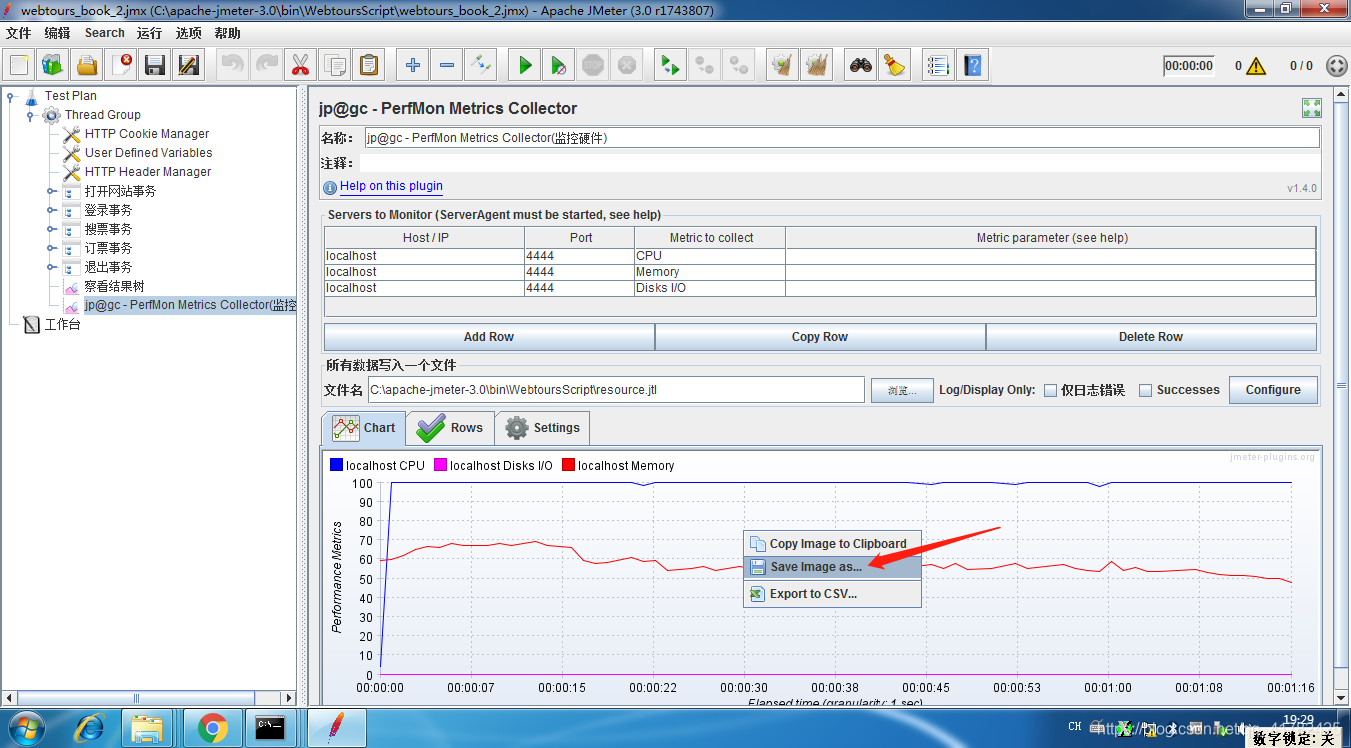Click Remote Start All icon
The width and height of the screenshot is (1351, 748).
coord(671,66)
